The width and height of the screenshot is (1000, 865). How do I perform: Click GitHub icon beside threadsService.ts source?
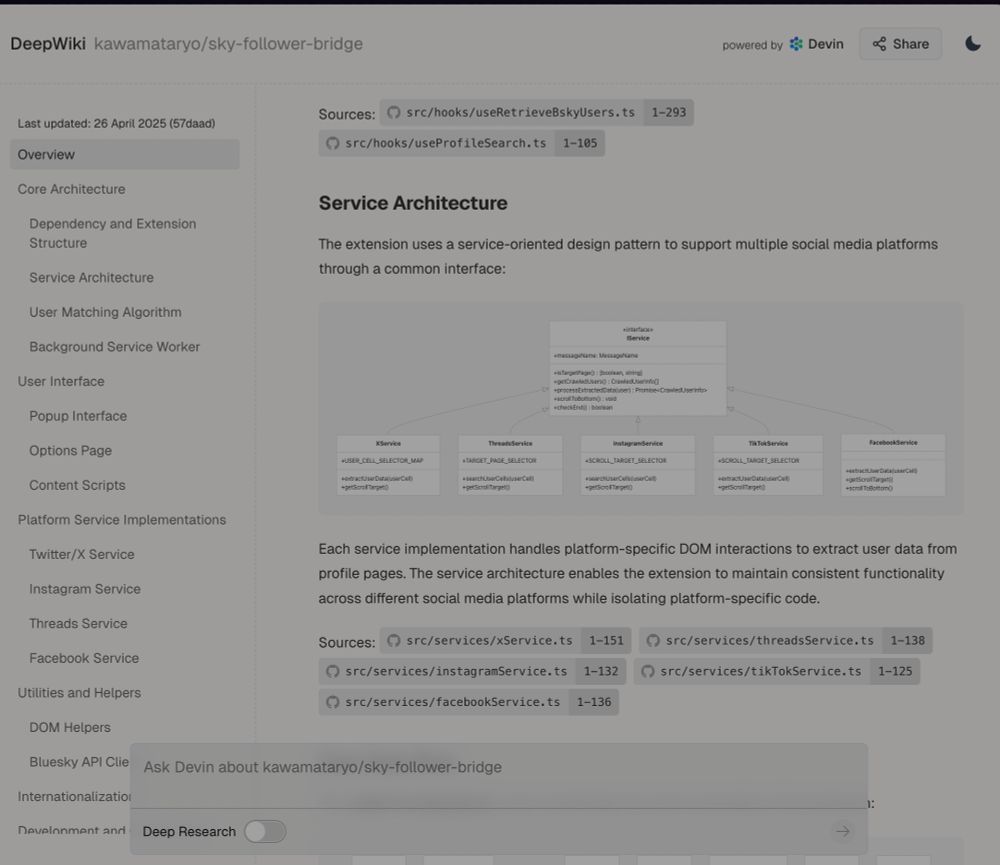pos(653,640)
